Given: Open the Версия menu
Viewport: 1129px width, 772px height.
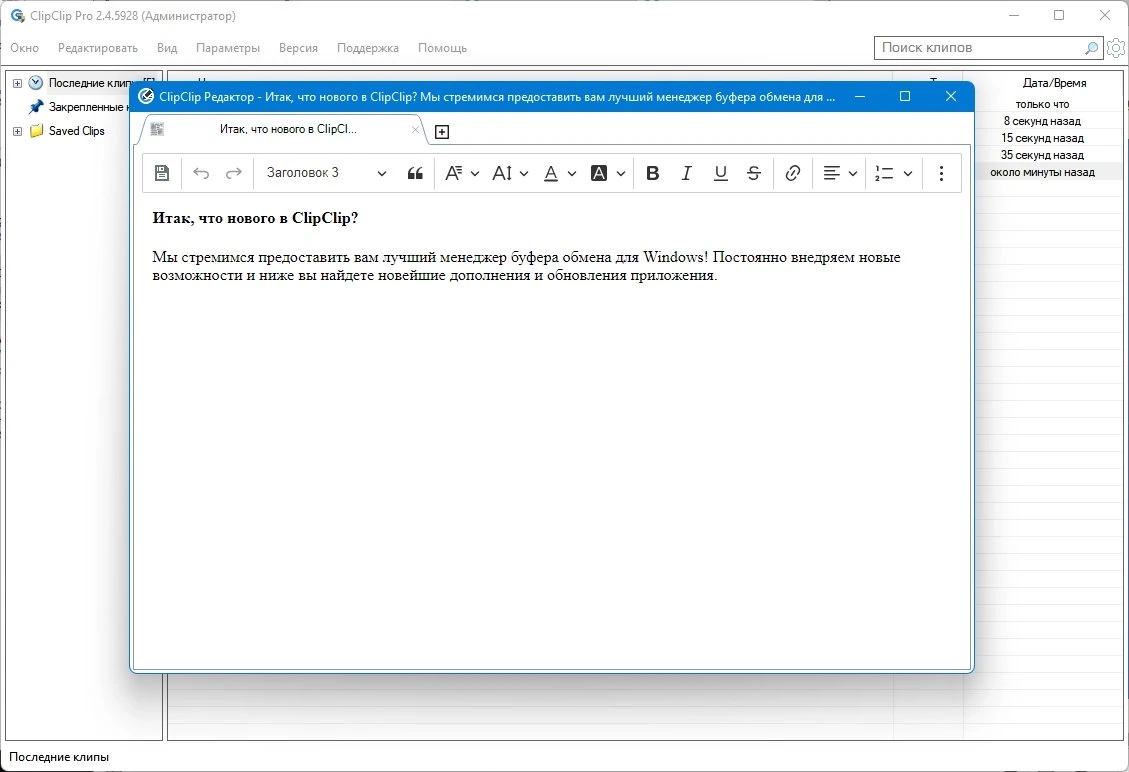Looking at the screenshot, I should pyautogui.click(x=298, y=48).
